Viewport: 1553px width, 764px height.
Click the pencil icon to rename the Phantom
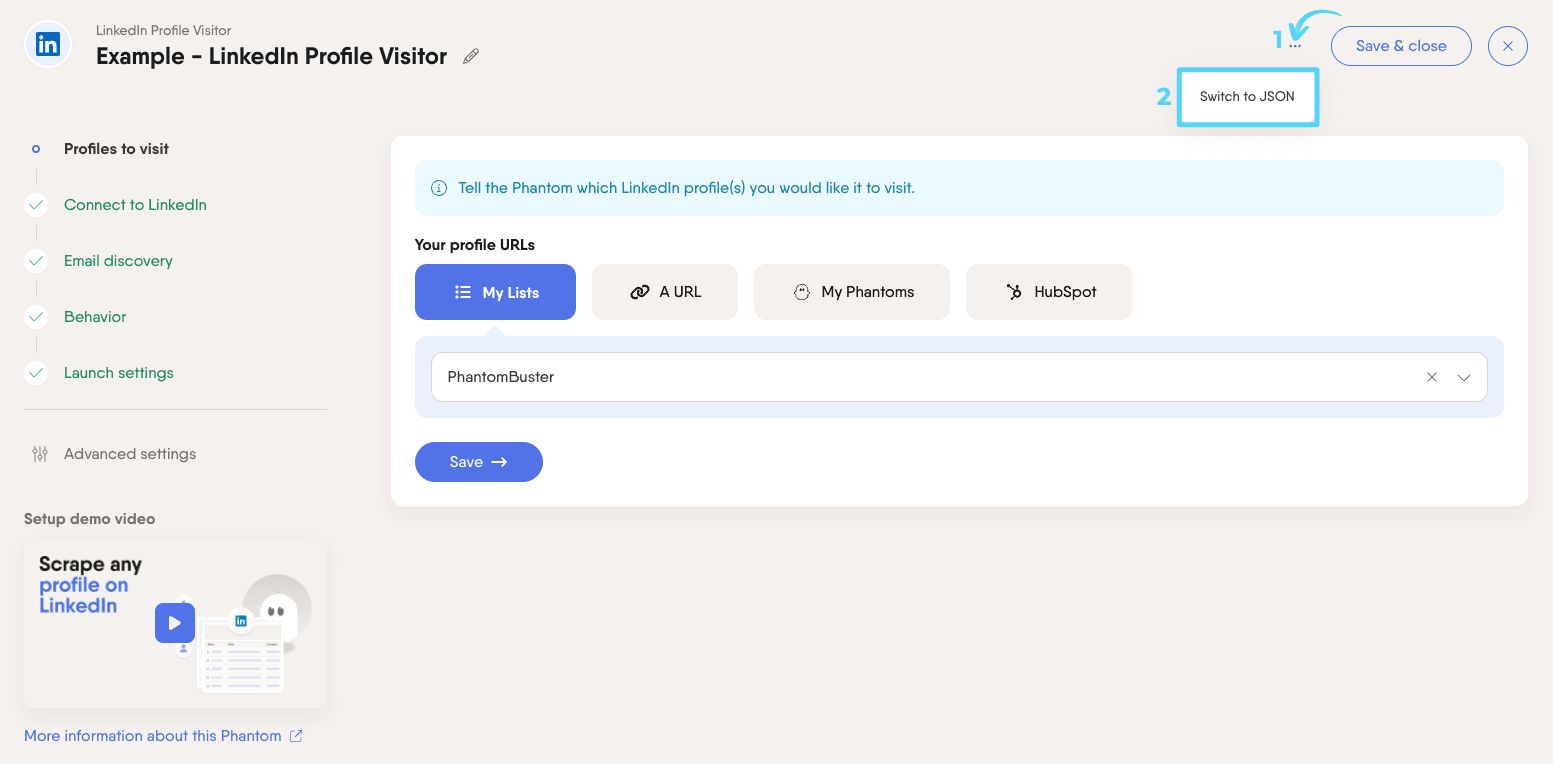(x=470, y=56)
